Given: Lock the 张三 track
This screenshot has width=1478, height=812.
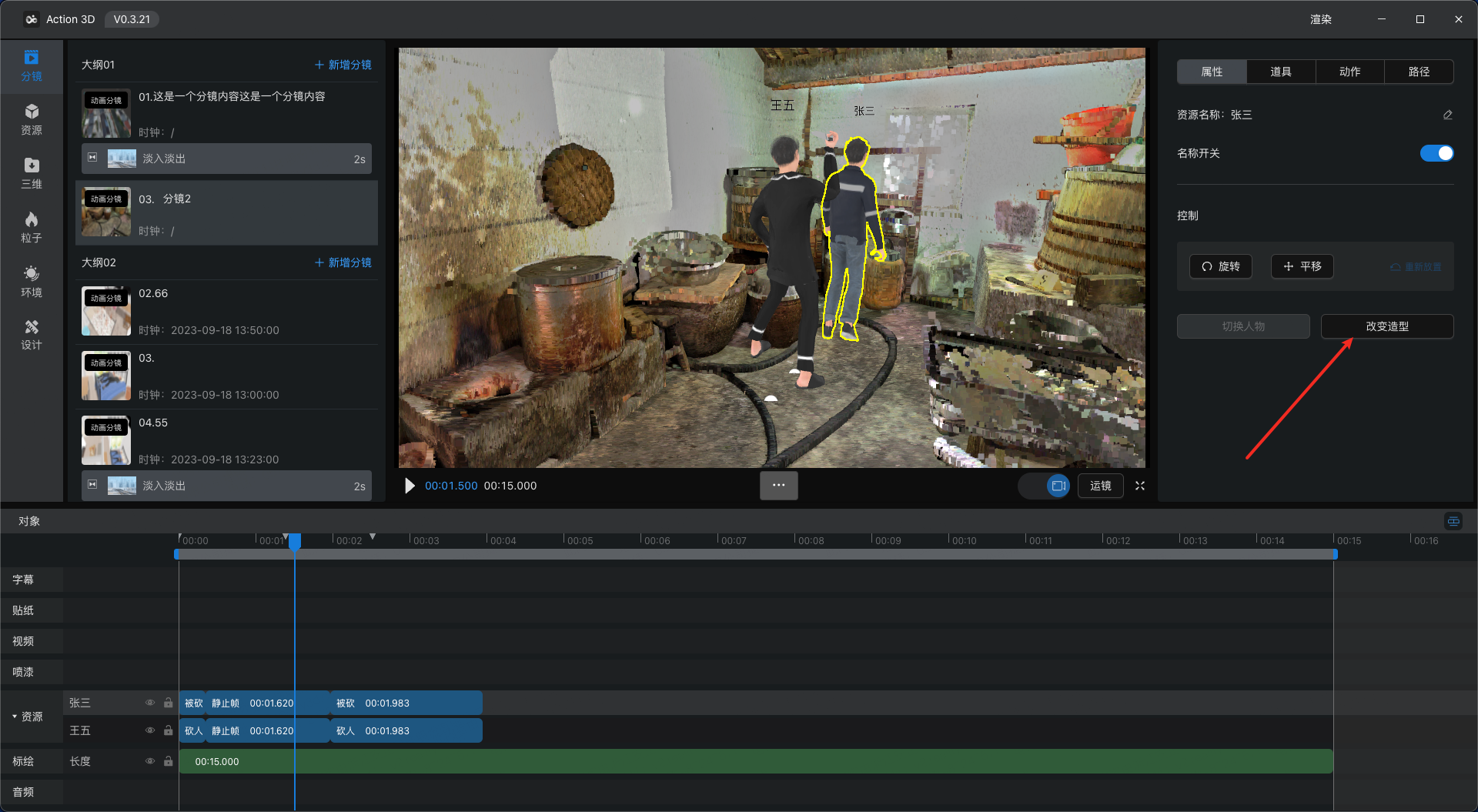Looking at the screenshot, I should click(168, 703).
